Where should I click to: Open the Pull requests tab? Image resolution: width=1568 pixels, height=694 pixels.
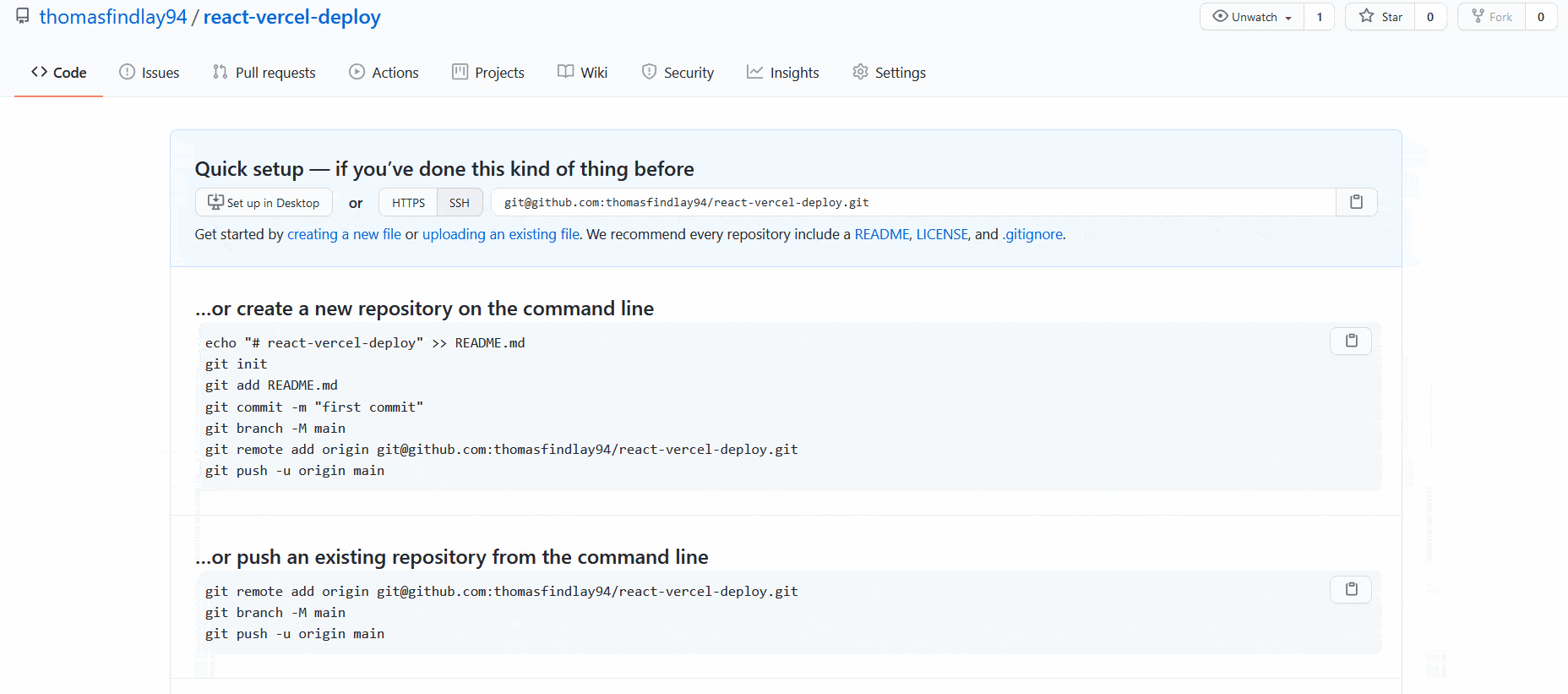pos(264,73)
